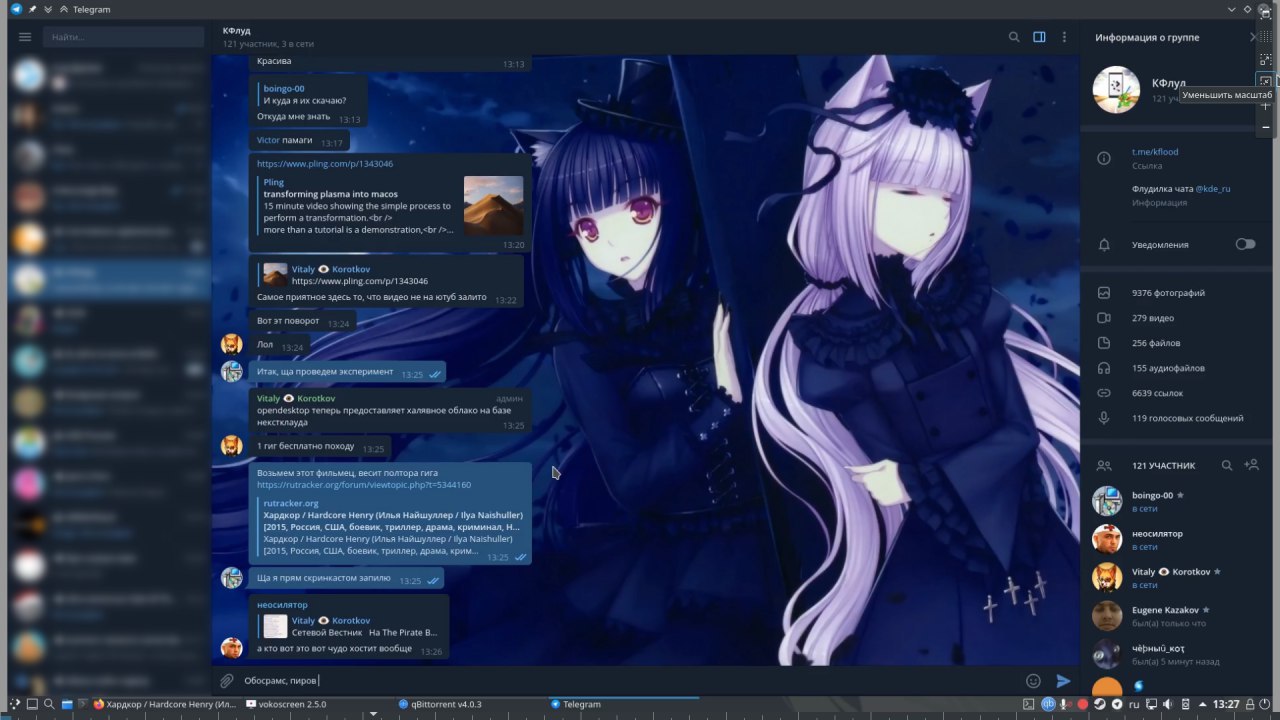Open the КФлуд group avatar photo
This screenshot has height=720, width=1280.
click(x=1116, y=90)
